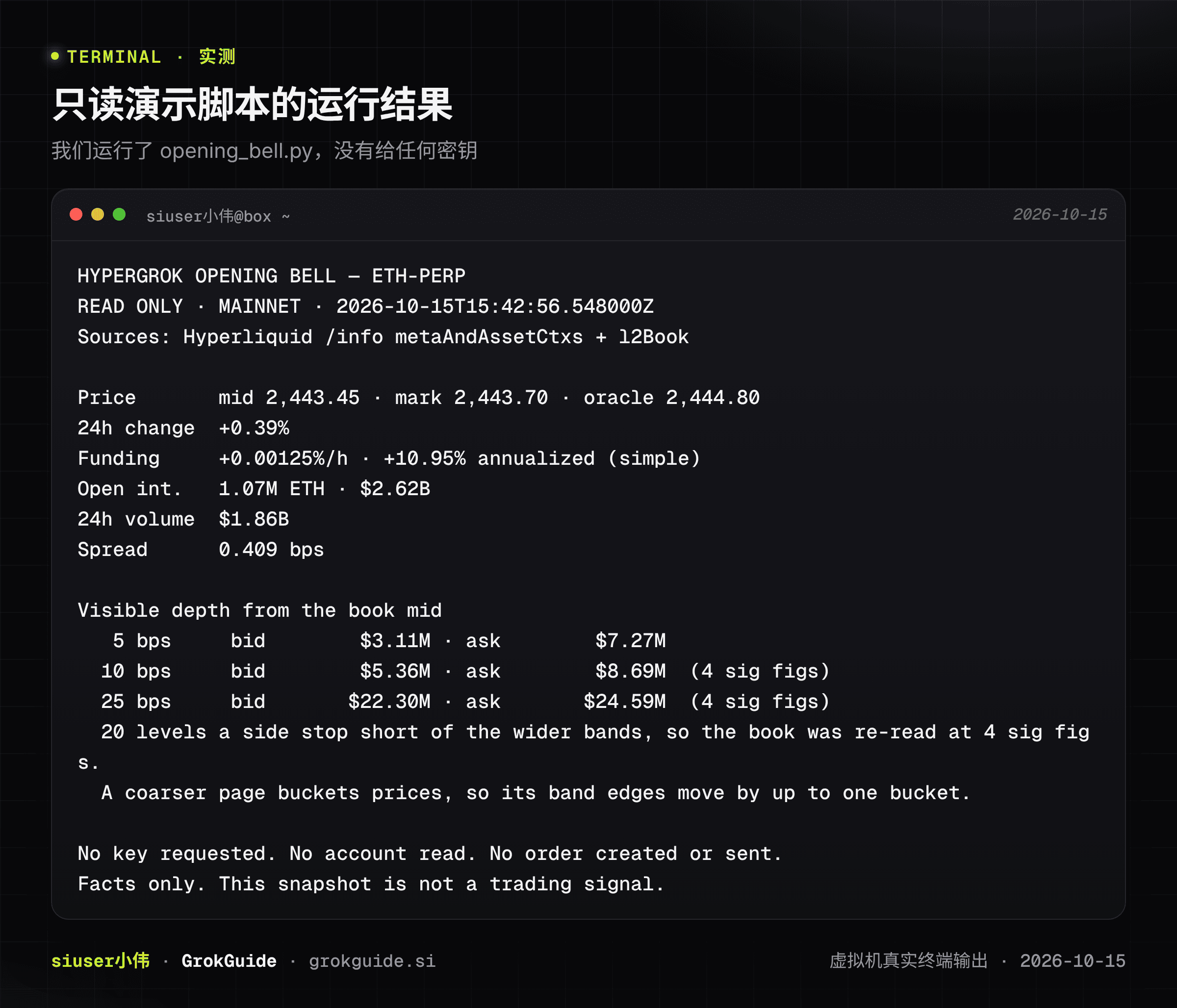Click the 10 bps depth row
Screen dimensions: 1177x1008
465,671
